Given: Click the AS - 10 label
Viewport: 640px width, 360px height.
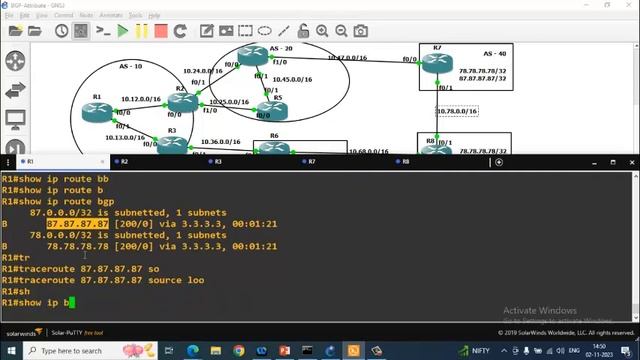Looking at the screenshot, I should pos(130,66).
